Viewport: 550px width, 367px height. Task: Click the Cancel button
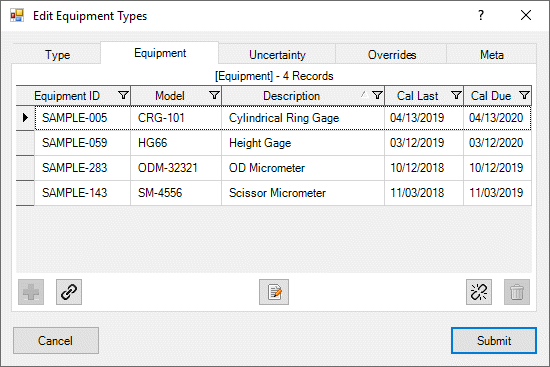(x=56, y=341)
